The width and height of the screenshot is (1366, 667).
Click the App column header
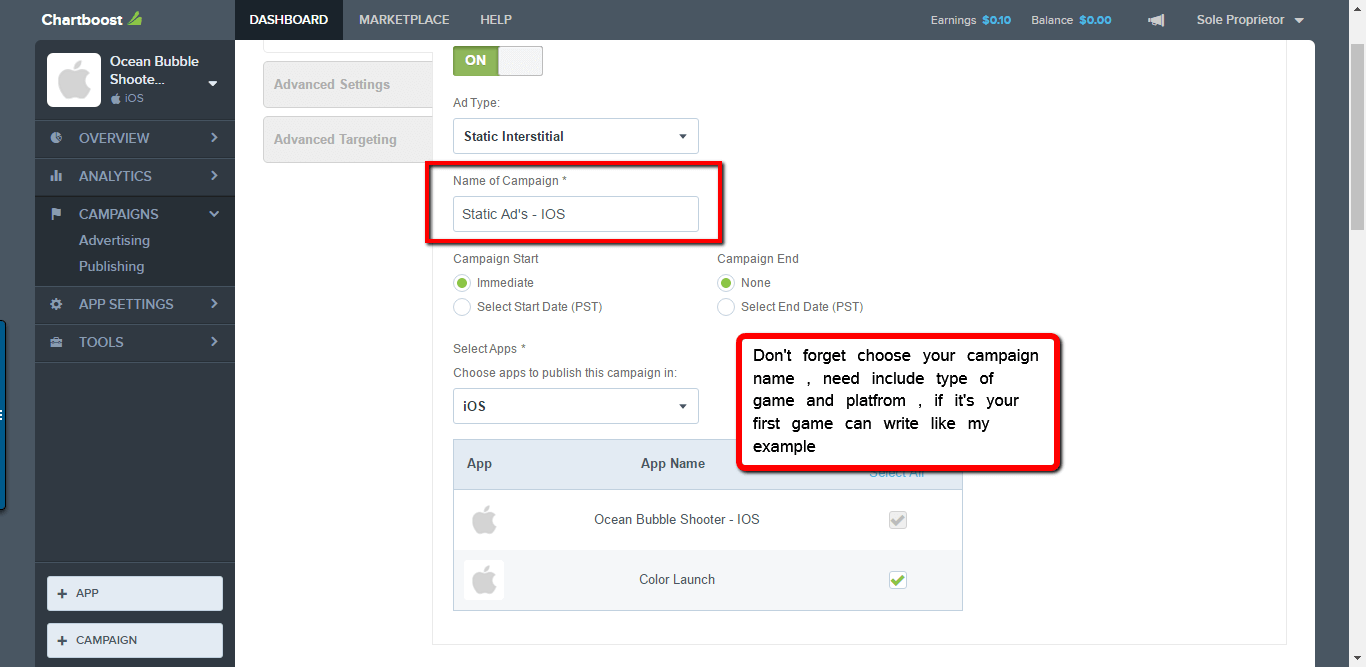(479, 464)
